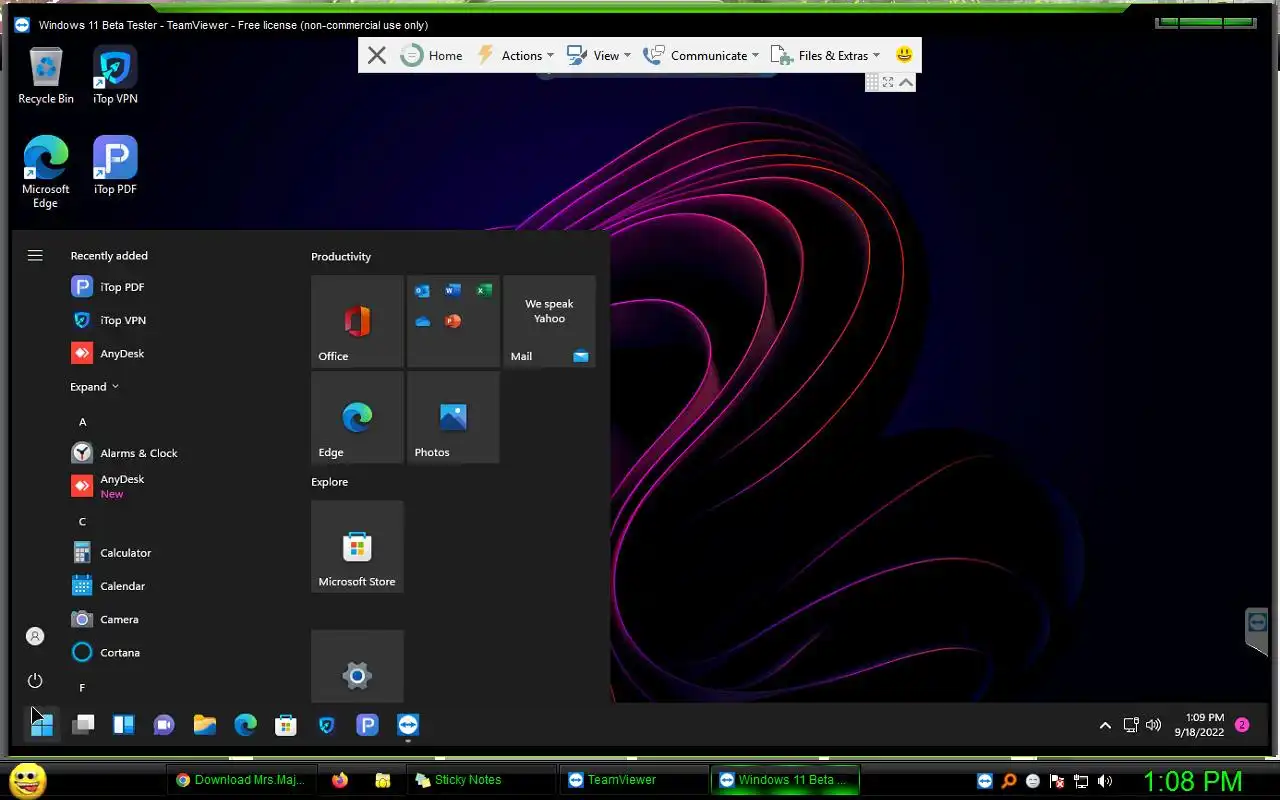Open Chat on the remote taskbar
The image size is (1280, 800).
(x=164, y=725)
